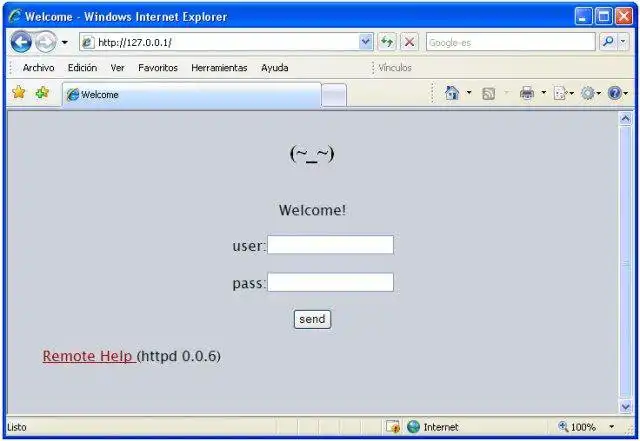Follow the Remote Help link
Viewport: 640px width, 441px height.
pos(89,356)
